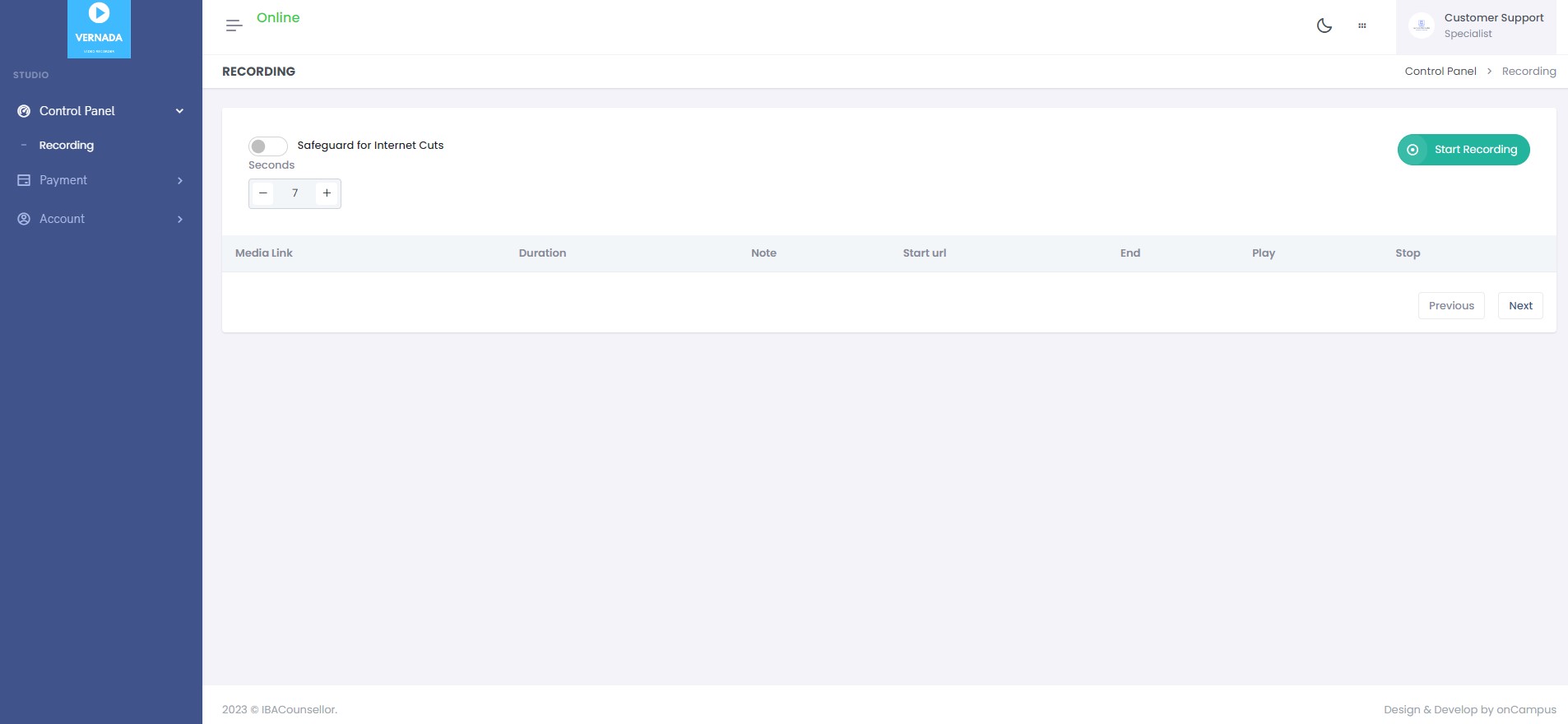Collapse the Control Panel chevron
Screen dimensions: 1568x724
click(179, 111)
